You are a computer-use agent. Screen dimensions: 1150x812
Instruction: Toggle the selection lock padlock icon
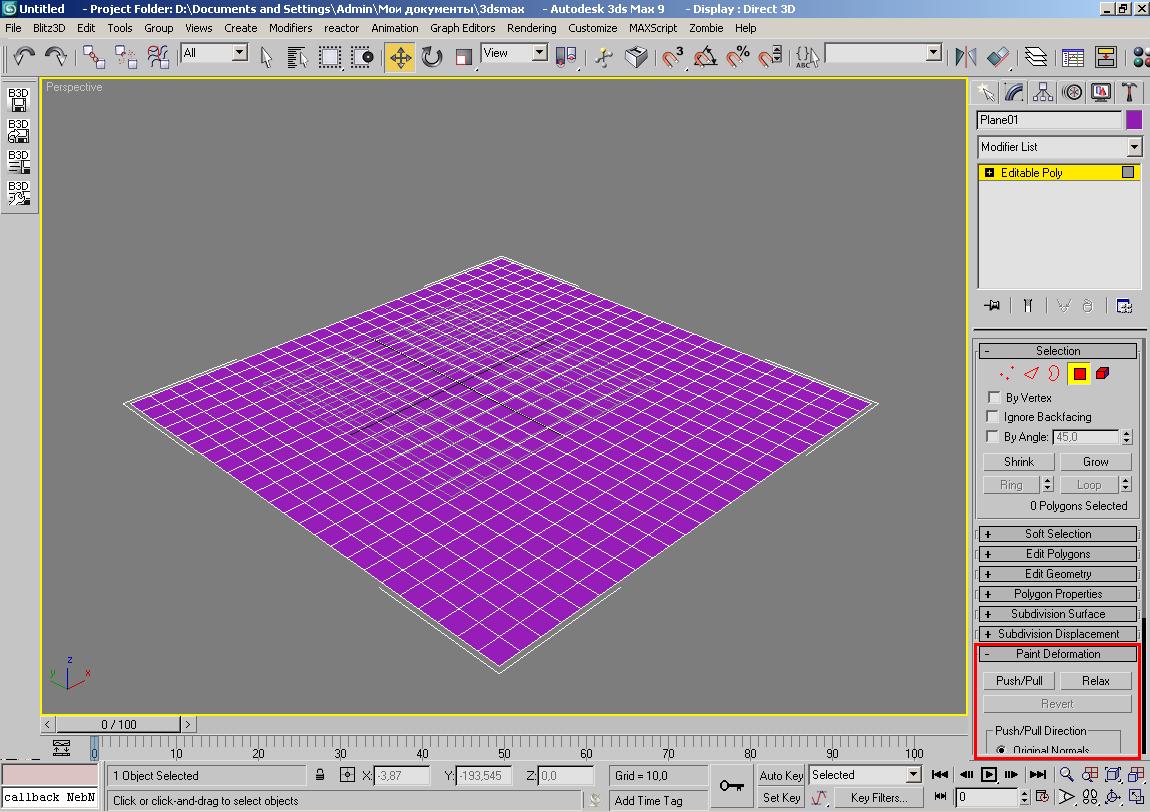coord(320,775)
